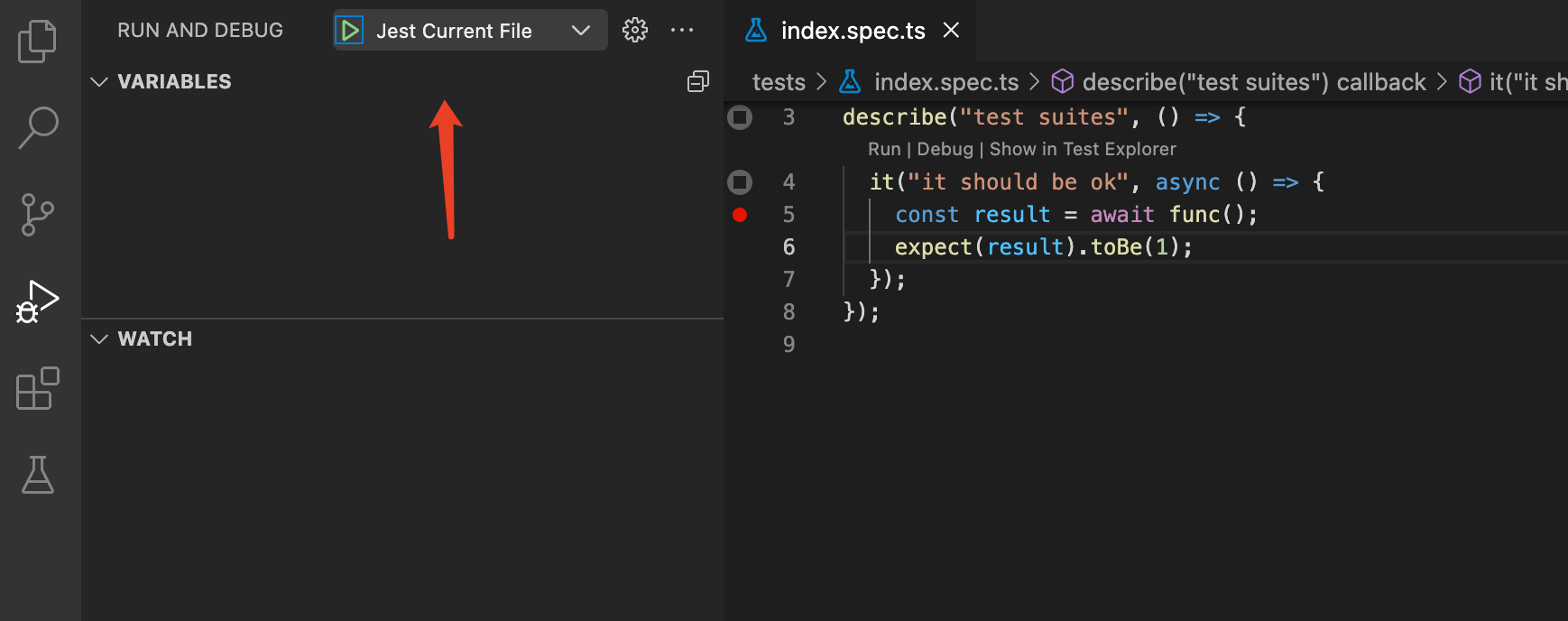The width and height of the screenshot is (1568, 621).
Task: Open the Search view in activity bar
Action: pos(38,128)
